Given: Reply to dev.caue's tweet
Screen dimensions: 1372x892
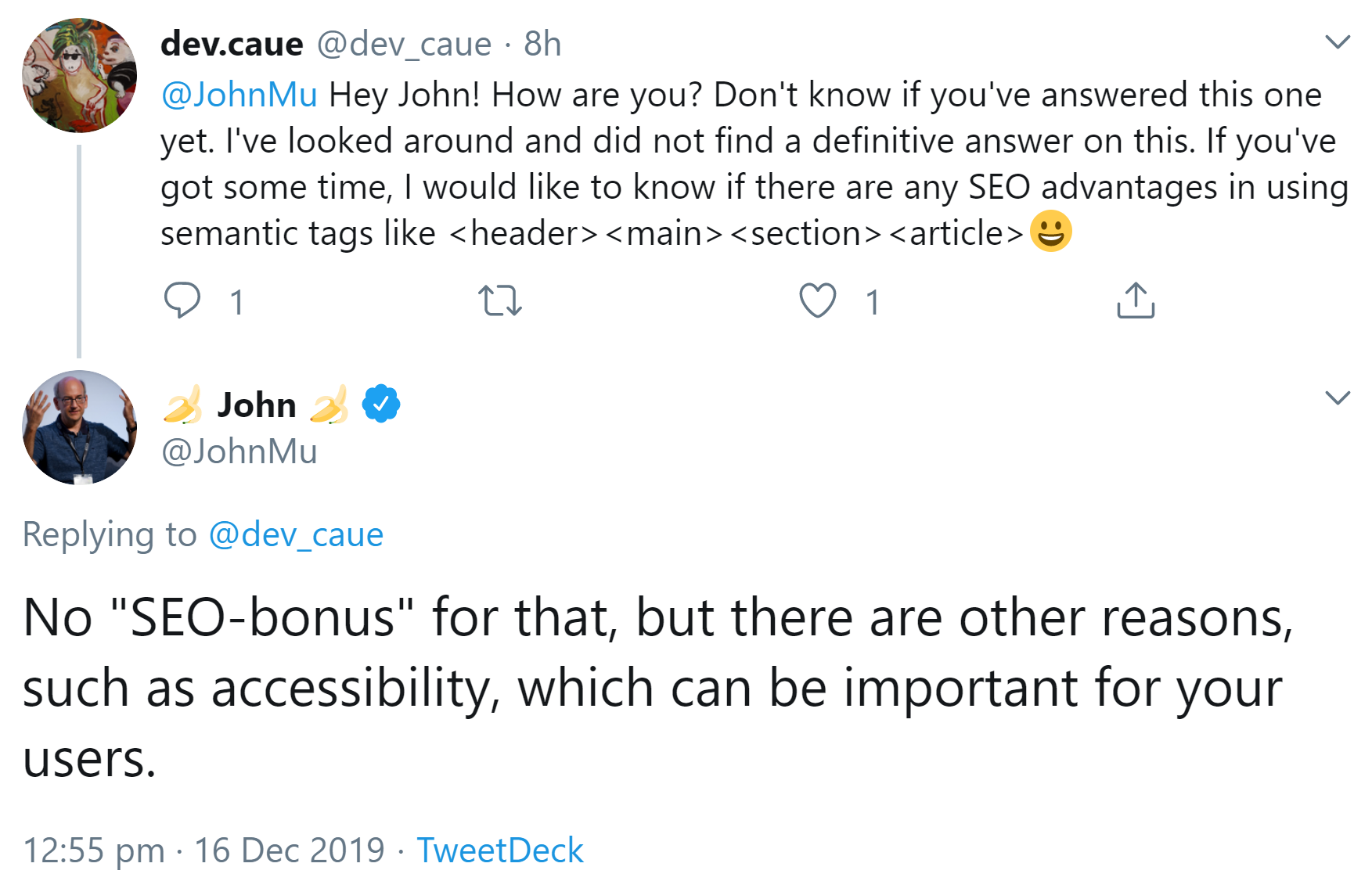Looking at the screenshot, I should pos(184,301).
